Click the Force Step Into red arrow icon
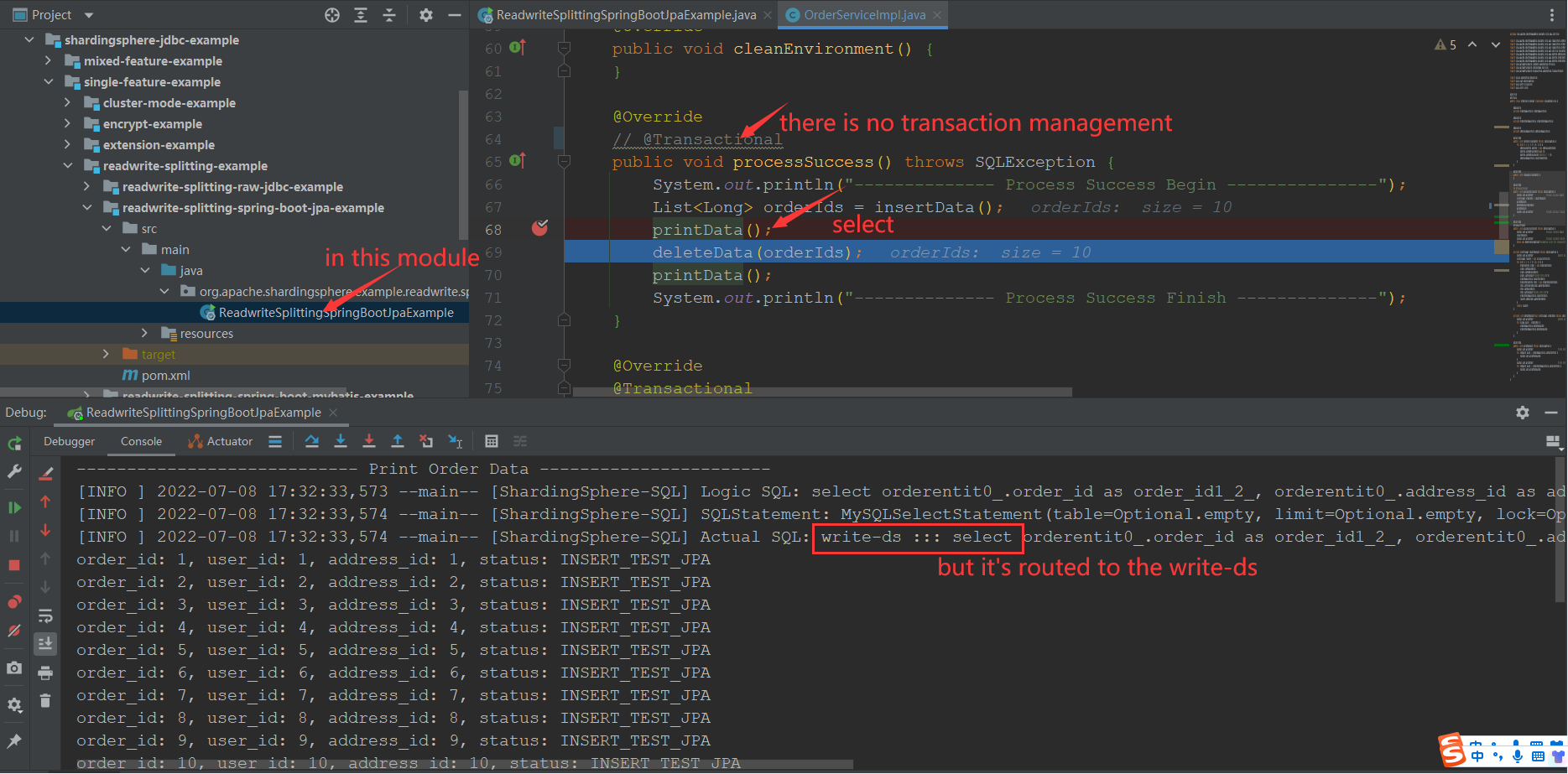 369,441
